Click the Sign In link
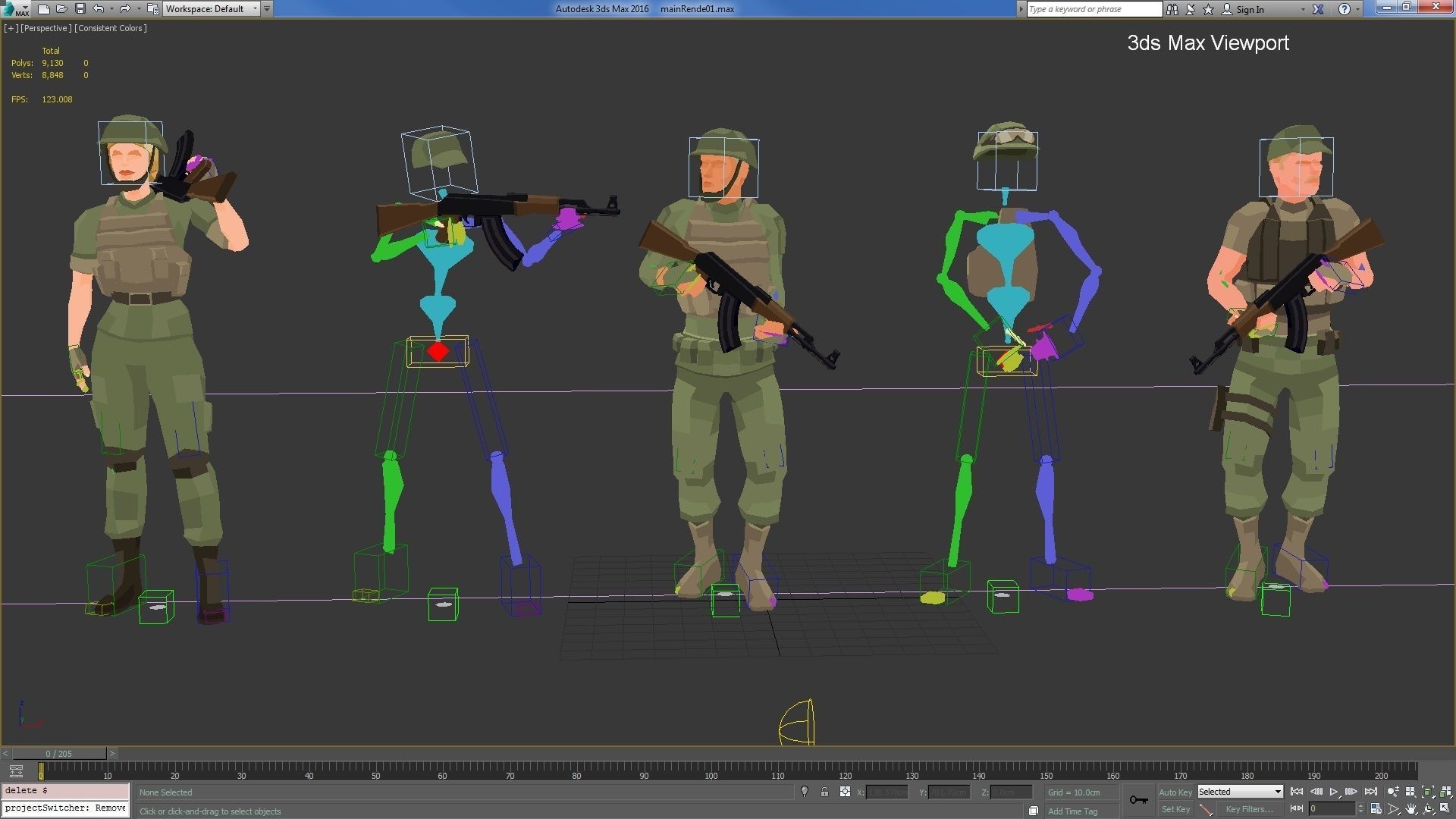The height and width of the screenshot is (819, 1456). (x=1250, y=9)
